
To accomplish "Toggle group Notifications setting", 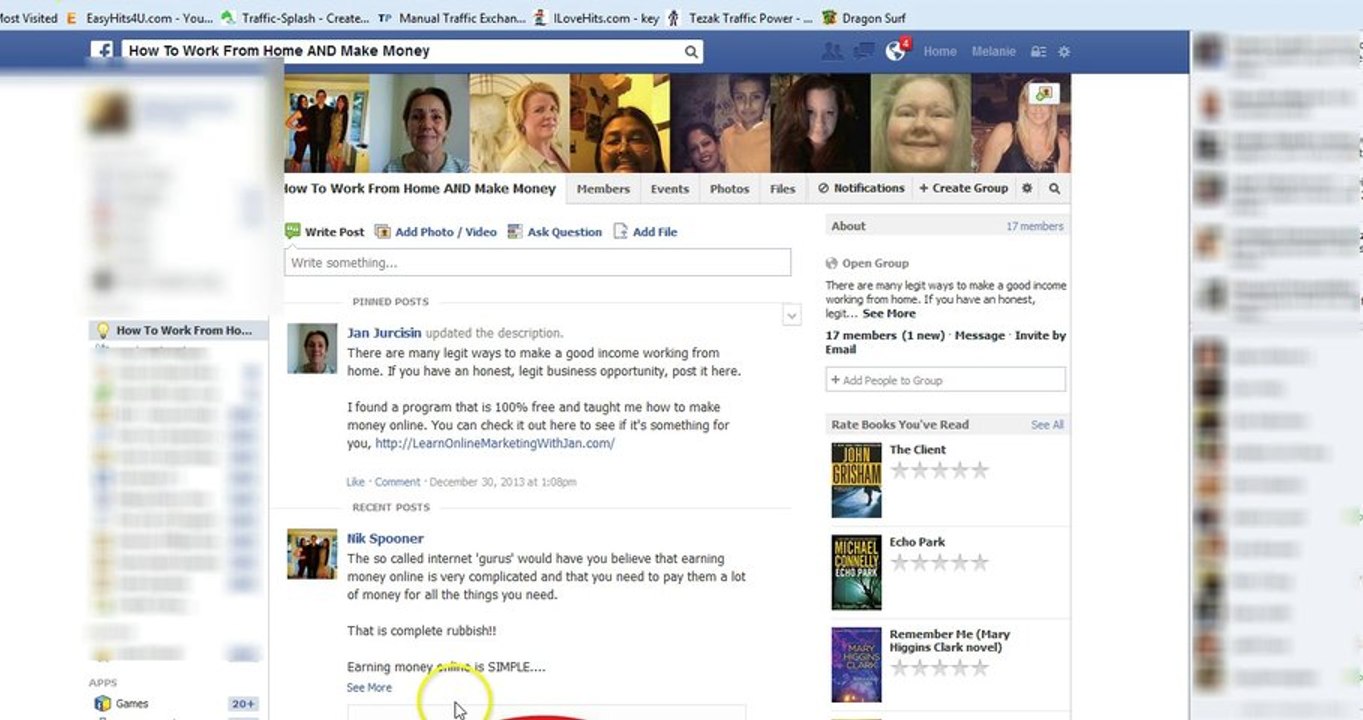I will (861, 188).
